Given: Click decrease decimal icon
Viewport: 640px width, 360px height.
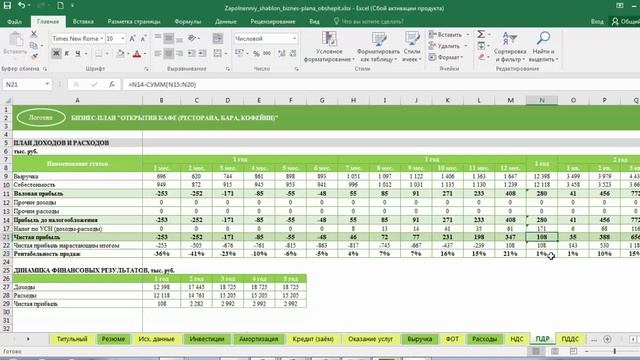Looking at the screenshot, I should 293,53.
